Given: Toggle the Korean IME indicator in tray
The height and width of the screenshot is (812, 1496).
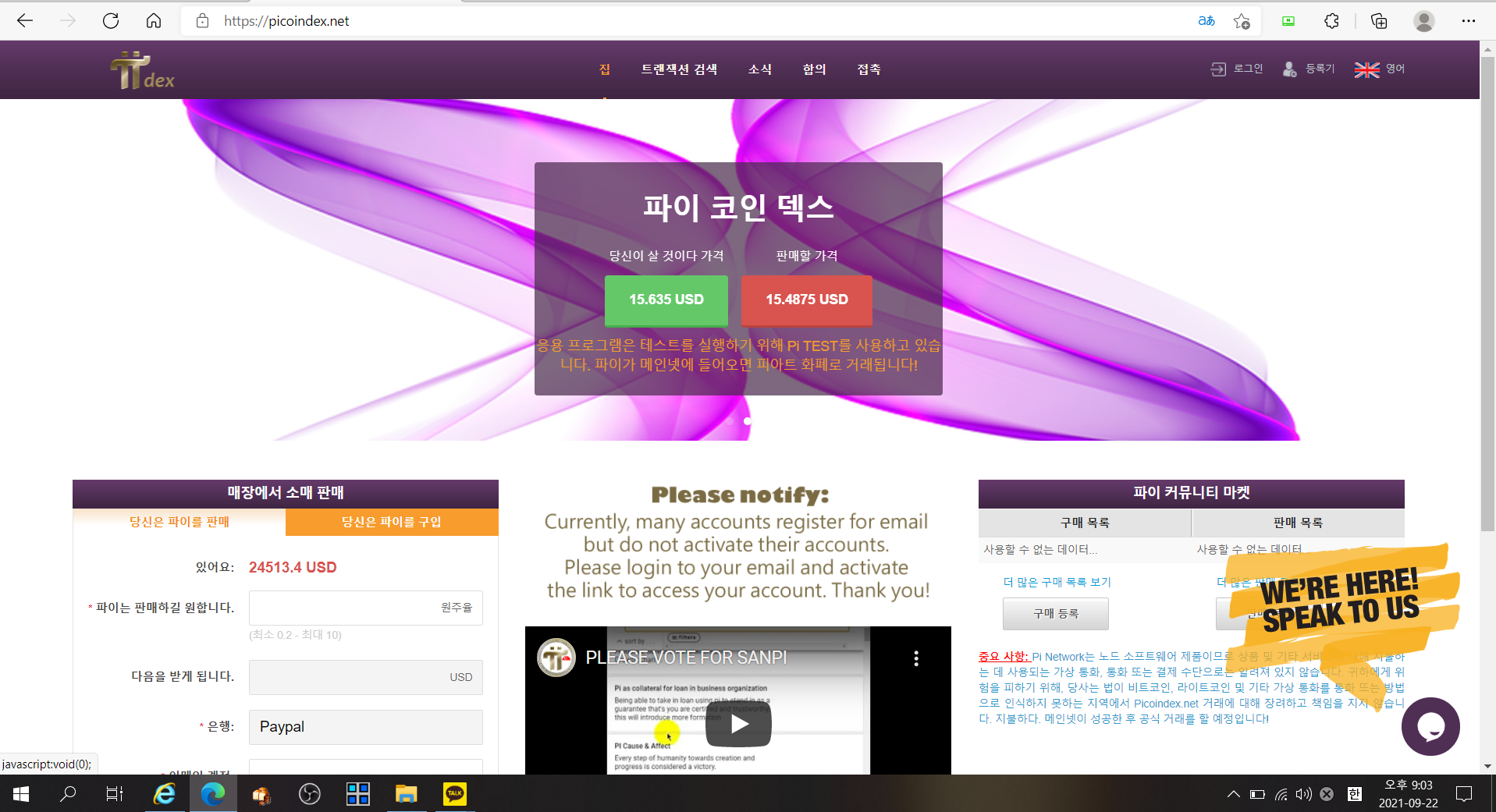Looking at the screenshot, I should pyautogui.click(x=1355, y=794).
